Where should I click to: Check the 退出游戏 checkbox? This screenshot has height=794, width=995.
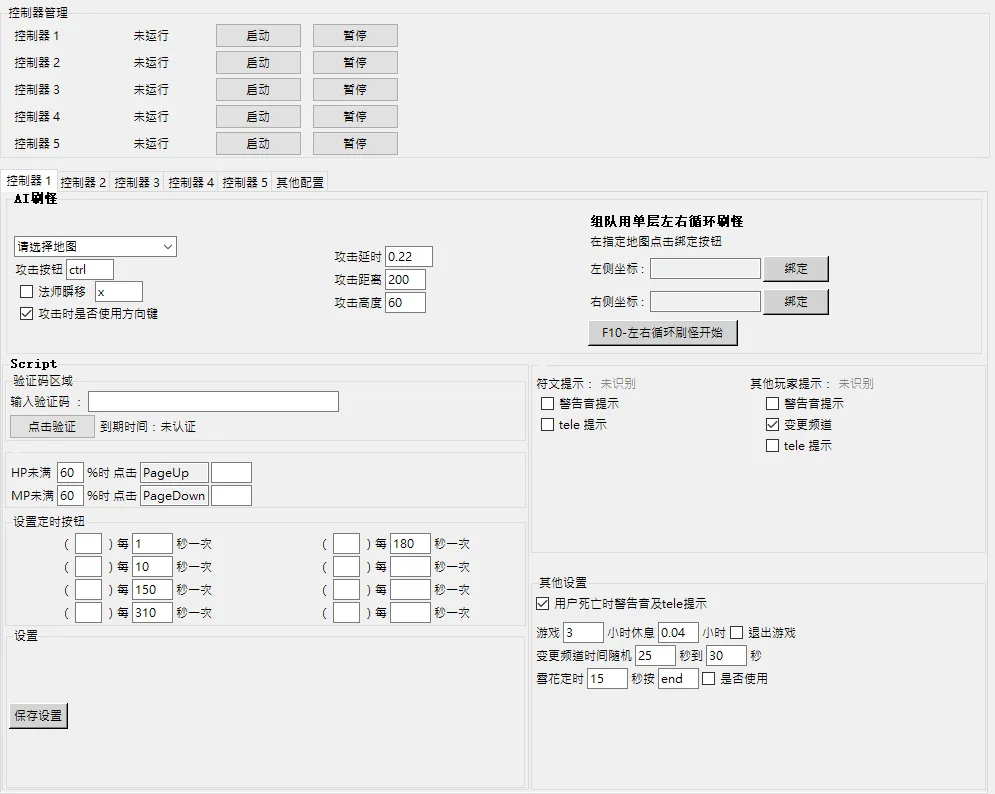737,632
